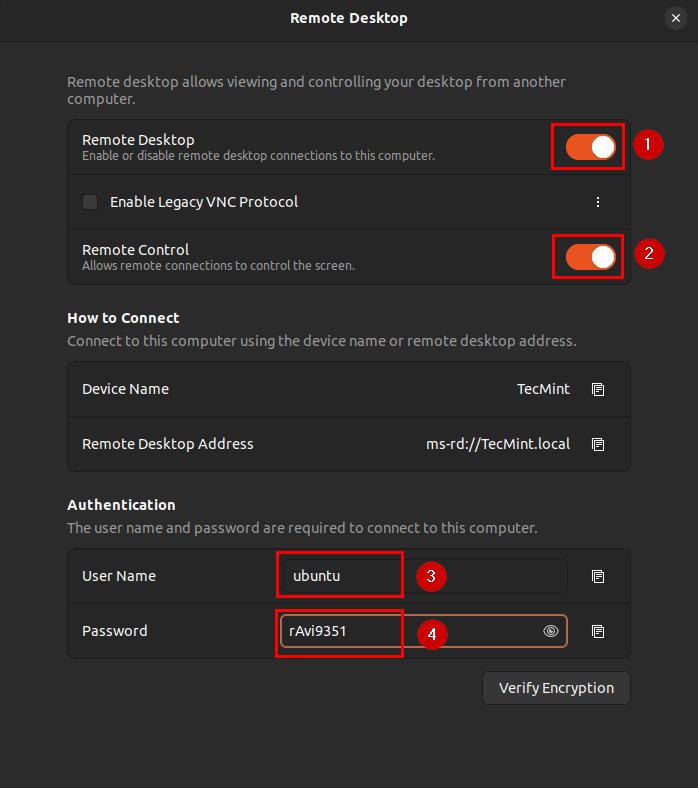Close the Remote Desktop dialog

(x=674, y=18)
